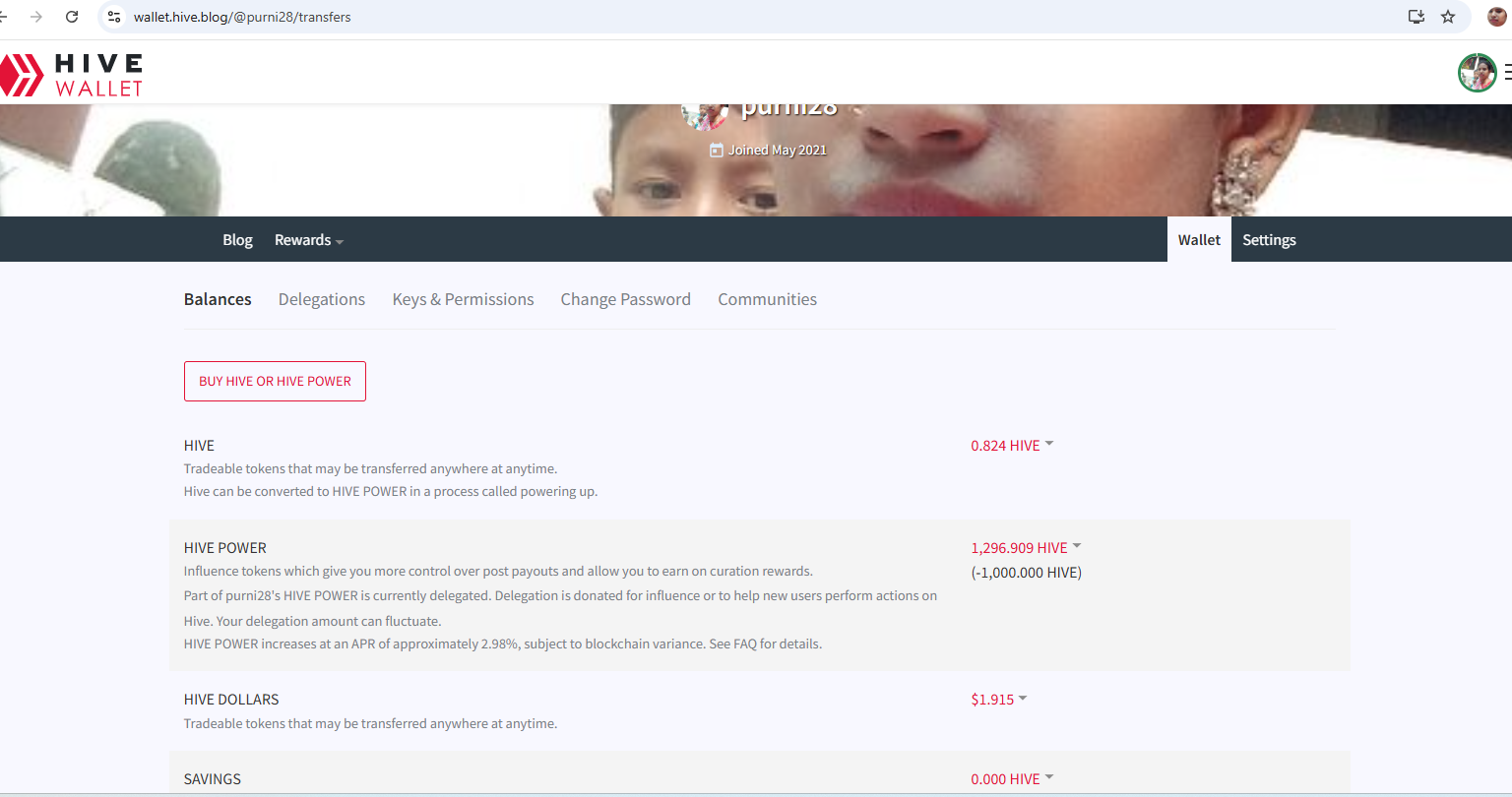
Task: Switch to the Delegations tab
Action: [x=322, y=299]
